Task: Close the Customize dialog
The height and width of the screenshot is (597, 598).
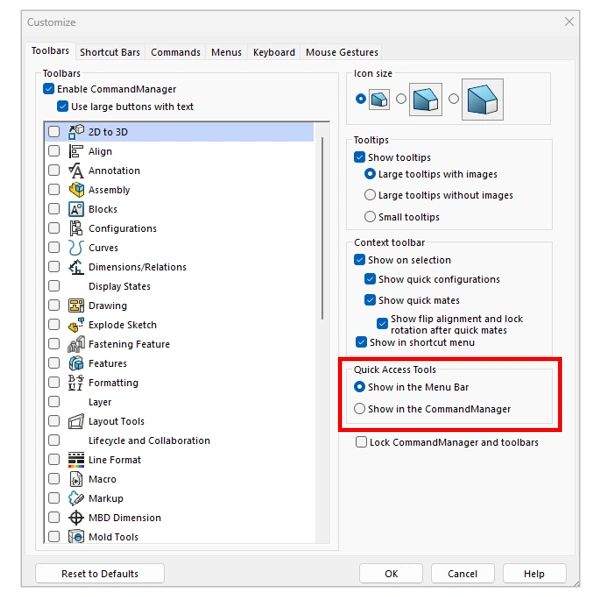Action: click(x=569, y=22)
